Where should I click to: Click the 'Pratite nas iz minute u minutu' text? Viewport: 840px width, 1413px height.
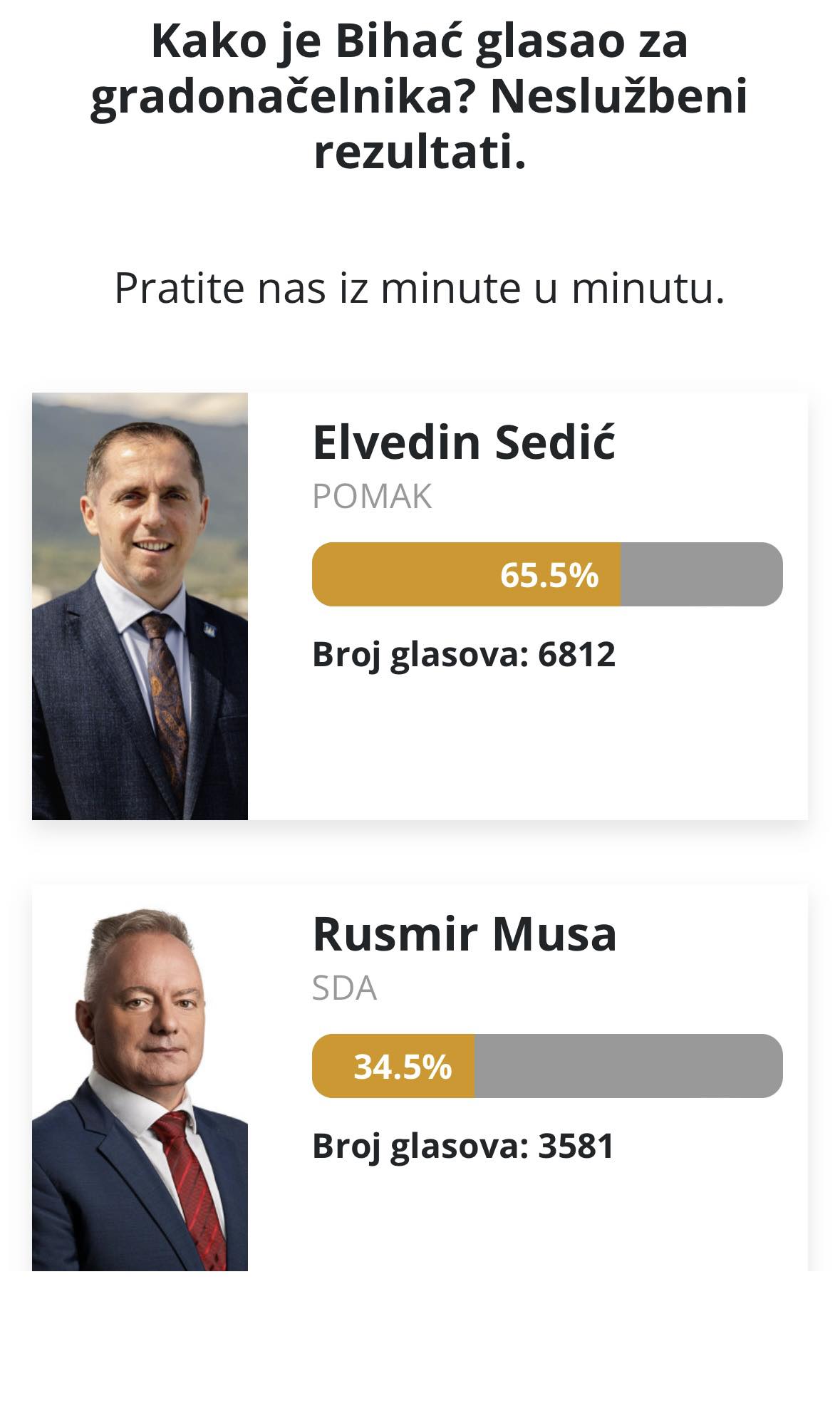[420, 288]
